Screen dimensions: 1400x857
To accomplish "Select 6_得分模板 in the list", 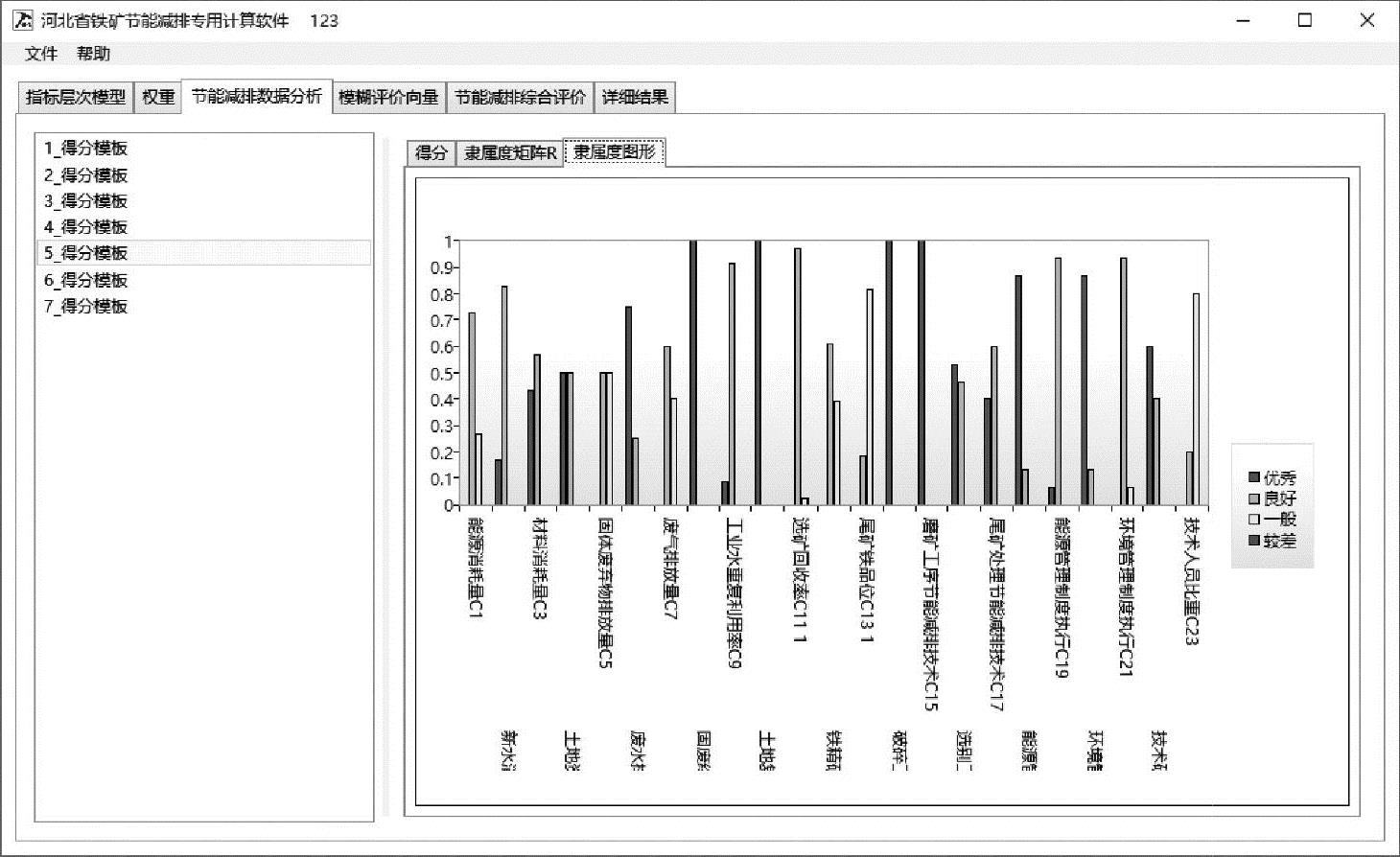I will [203, 280].
